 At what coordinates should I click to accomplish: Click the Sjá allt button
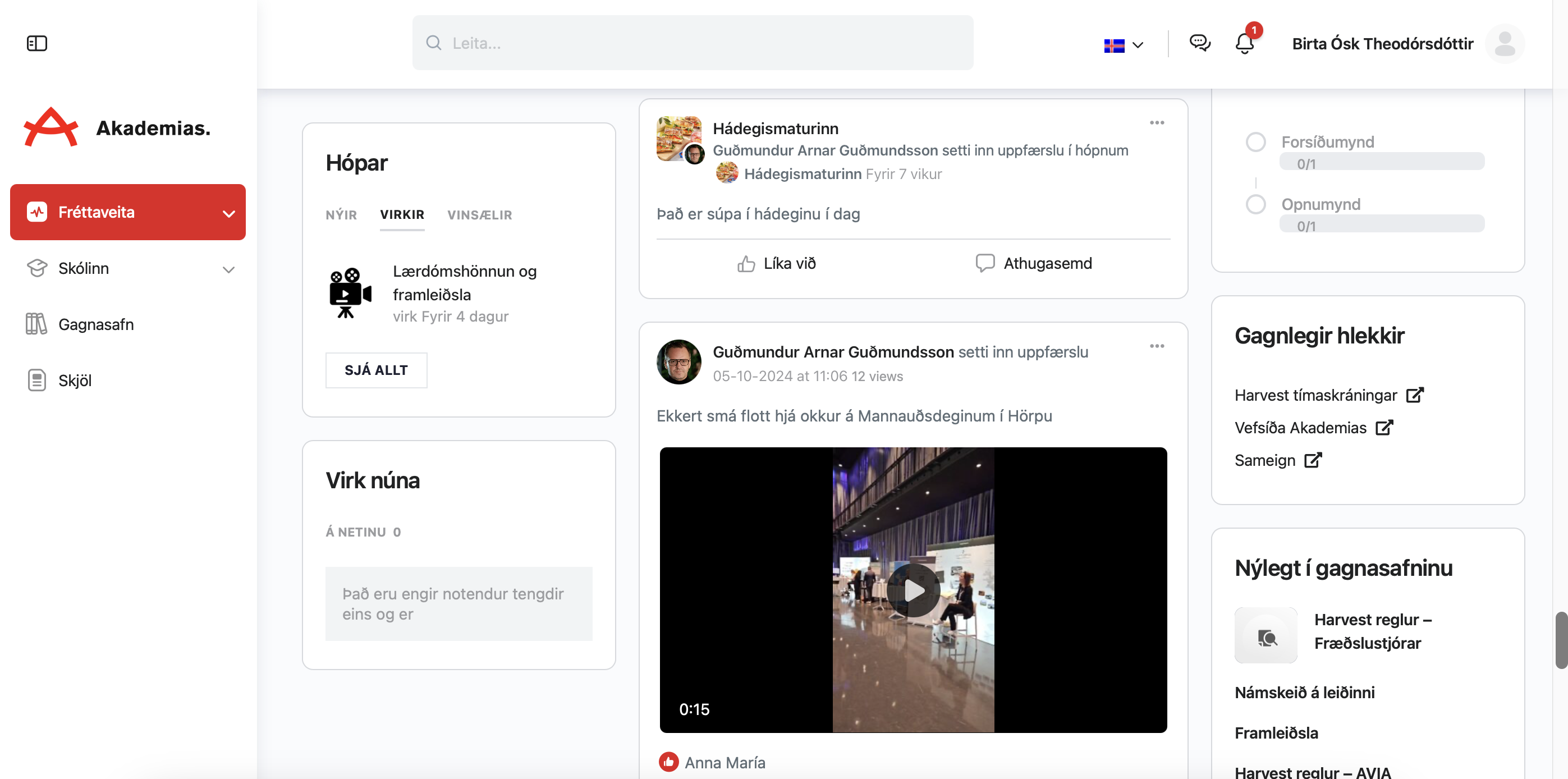[375, 370]
